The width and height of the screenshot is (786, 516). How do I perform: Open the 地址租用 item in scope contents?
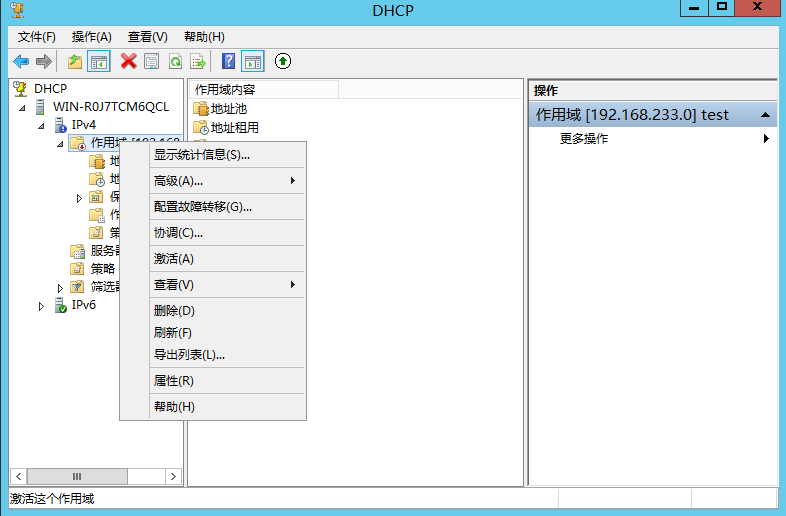click(x=234, y=127)
